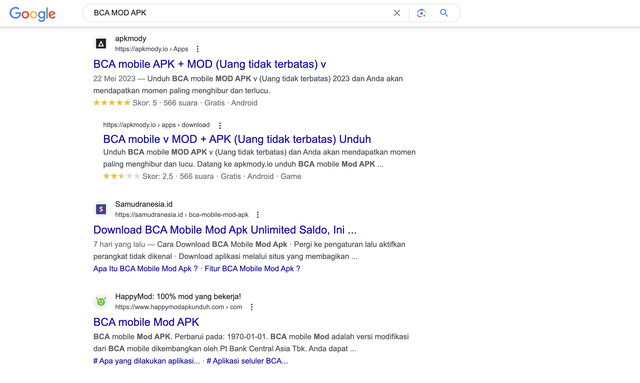
Task: Click the apkmody site name text
Action: 131,38
